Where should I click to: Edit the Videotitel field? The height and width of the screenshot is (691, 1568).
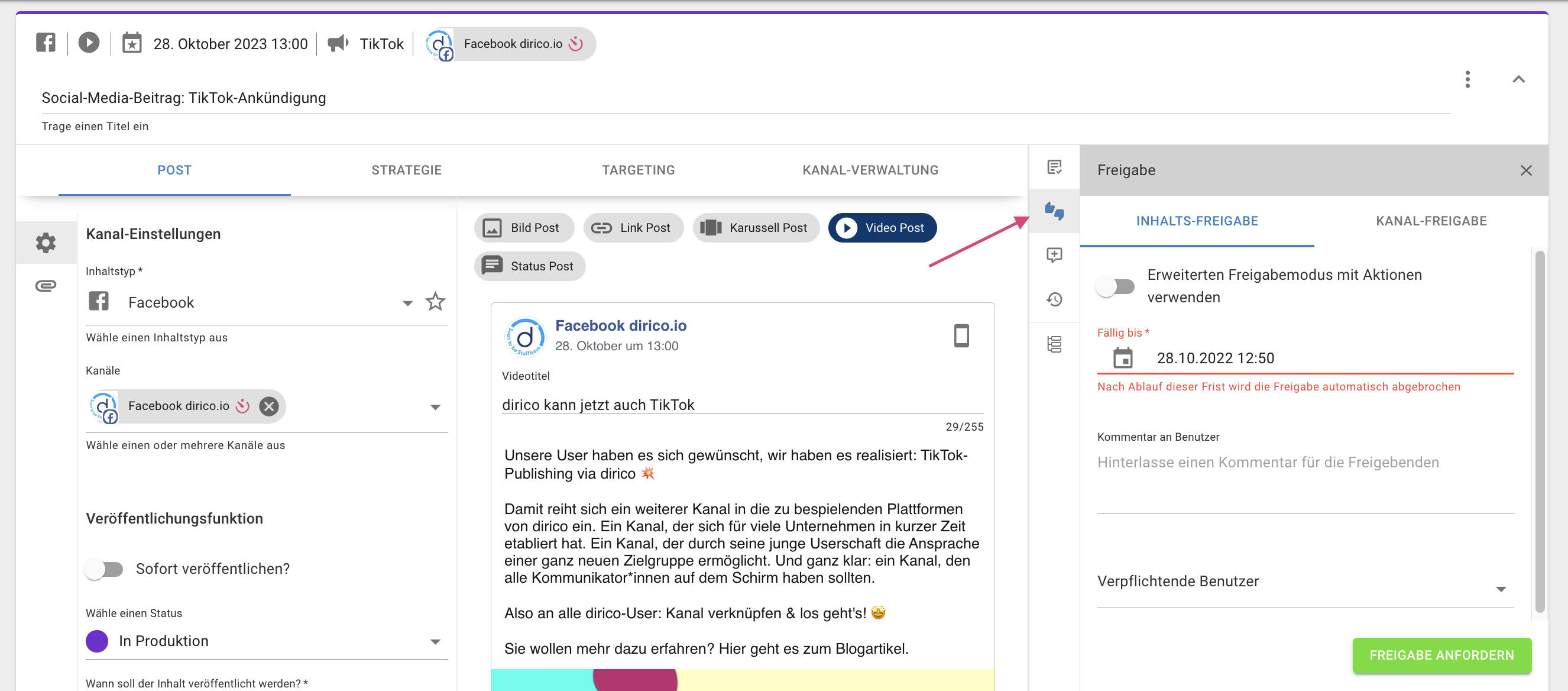point(742,405)
